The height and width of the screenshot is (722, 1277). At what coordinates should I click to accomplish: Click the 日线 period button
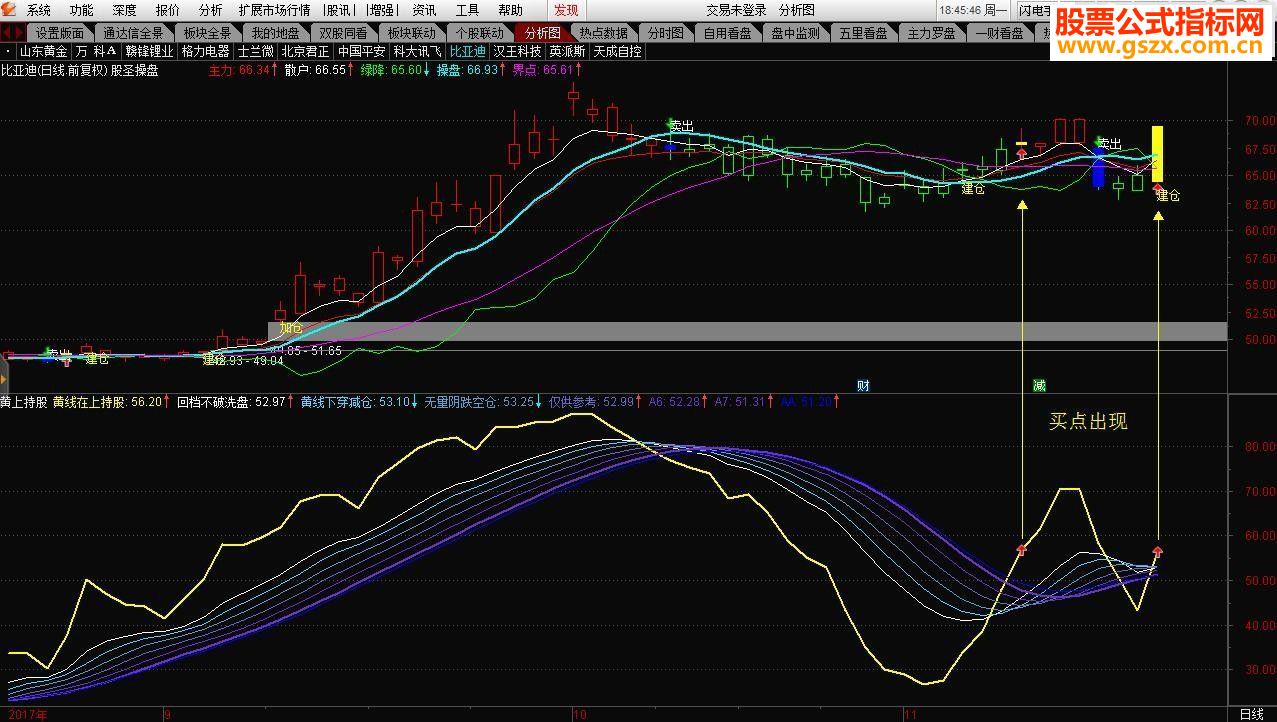coord(1252,714)
